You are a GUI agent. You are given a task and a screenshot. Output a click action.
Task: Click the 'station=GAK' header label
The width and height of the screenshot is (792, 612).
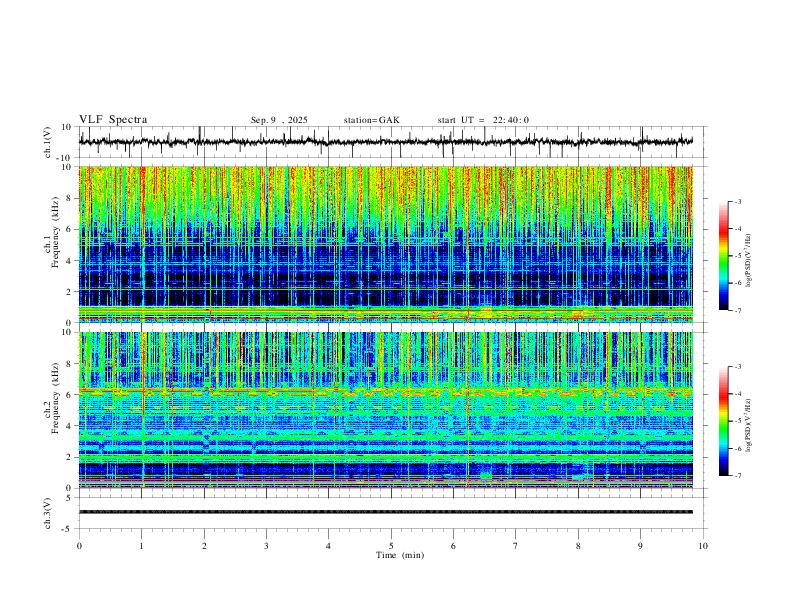pyautogui.click(x=371, y=120)
